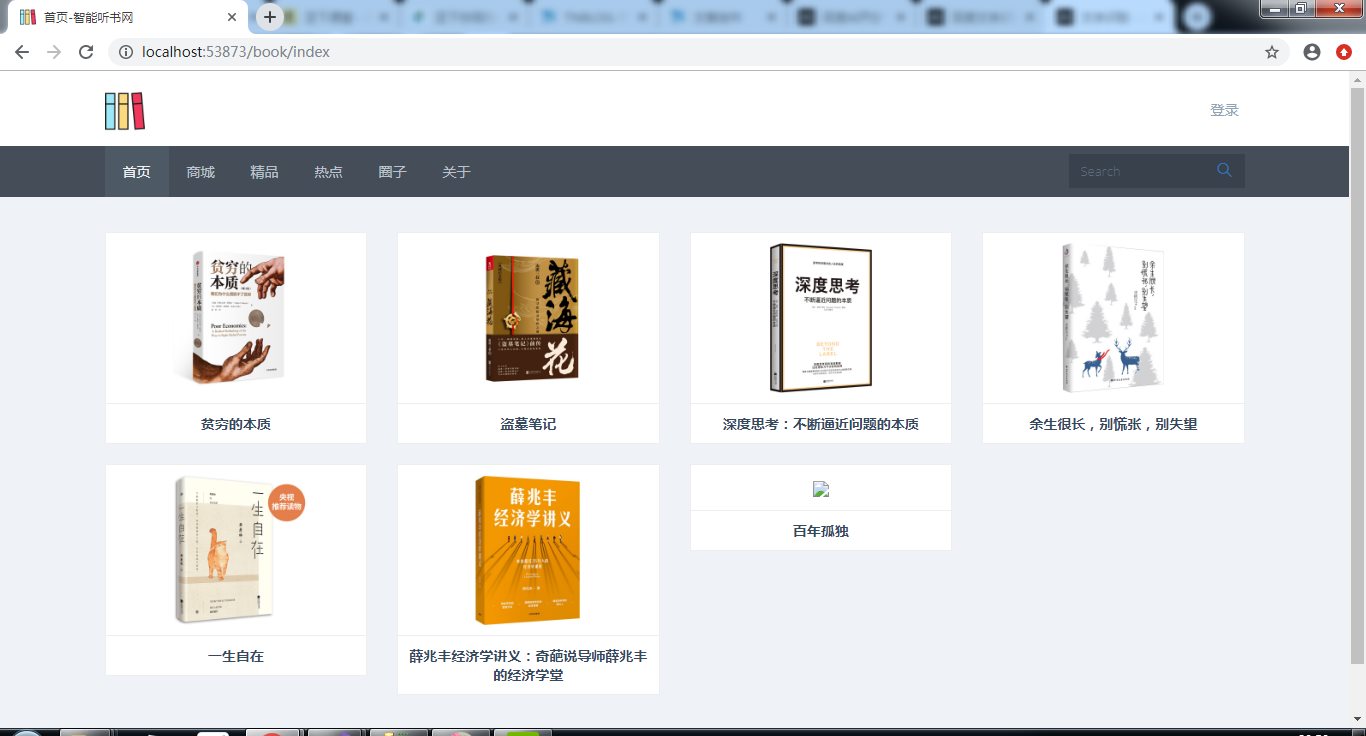Click the 登录 login link

point(1224,110)
